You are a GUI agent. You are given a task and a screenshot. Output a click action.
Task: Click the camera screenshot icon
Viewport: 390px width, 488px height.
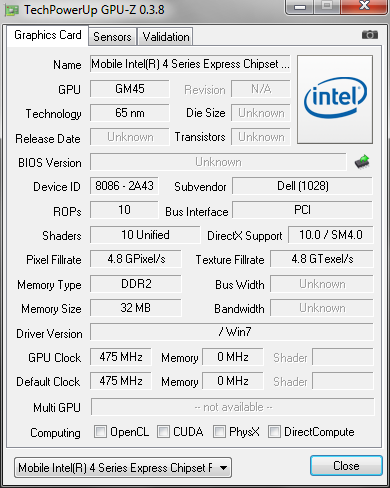[370, 35]
